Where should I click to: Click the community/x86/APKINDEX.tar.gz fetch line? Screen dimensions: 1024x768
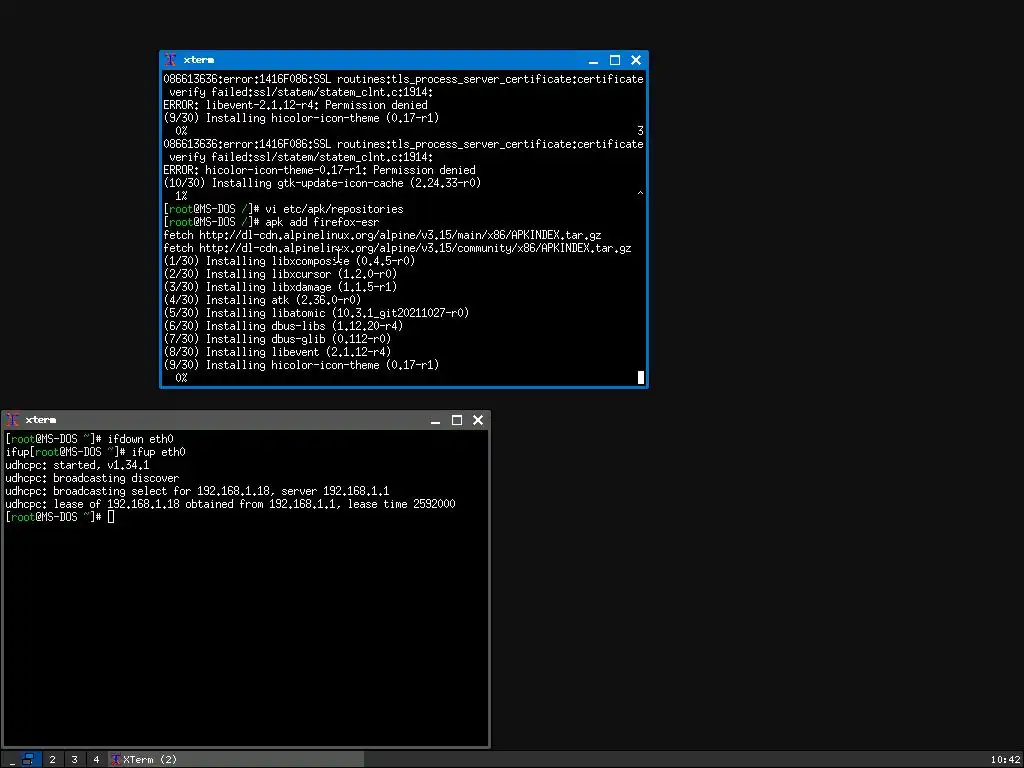pyautogui.click(x=397, y=248)
